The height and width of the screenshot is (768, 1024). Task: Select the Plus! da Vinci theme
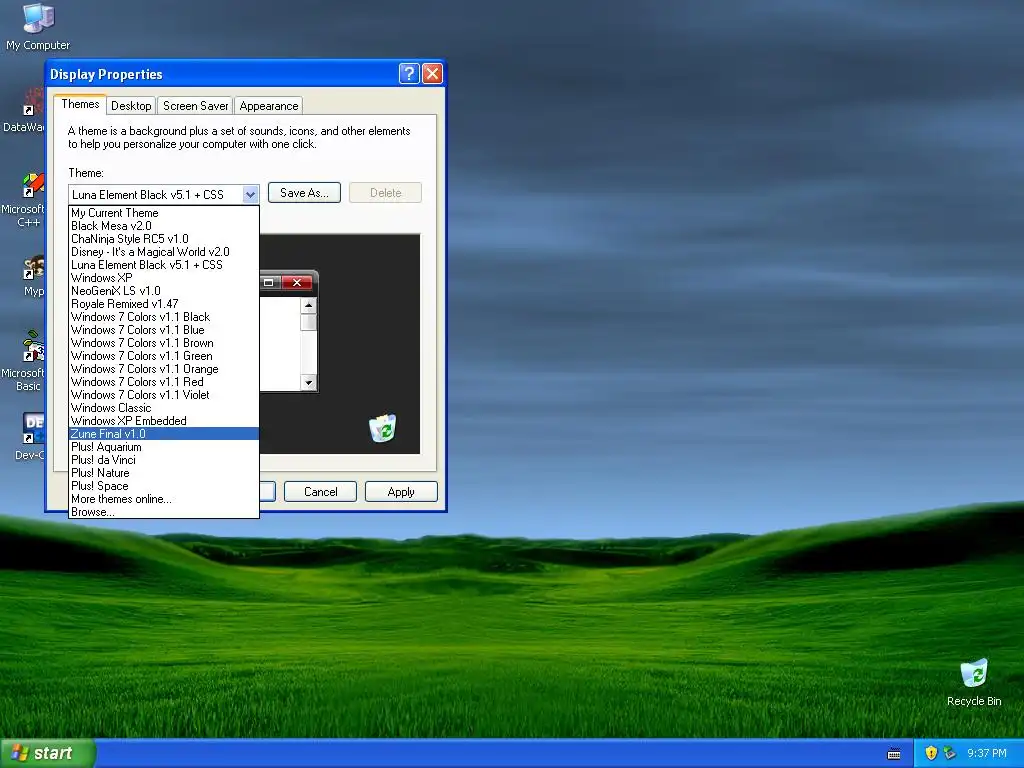click(x=164, y=460)
